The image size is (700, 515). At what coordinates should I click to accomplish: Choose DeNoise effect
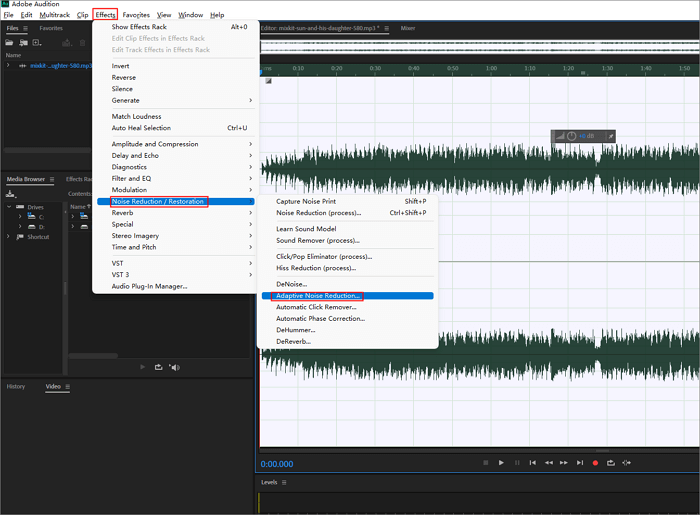click(x=348, y=284)
